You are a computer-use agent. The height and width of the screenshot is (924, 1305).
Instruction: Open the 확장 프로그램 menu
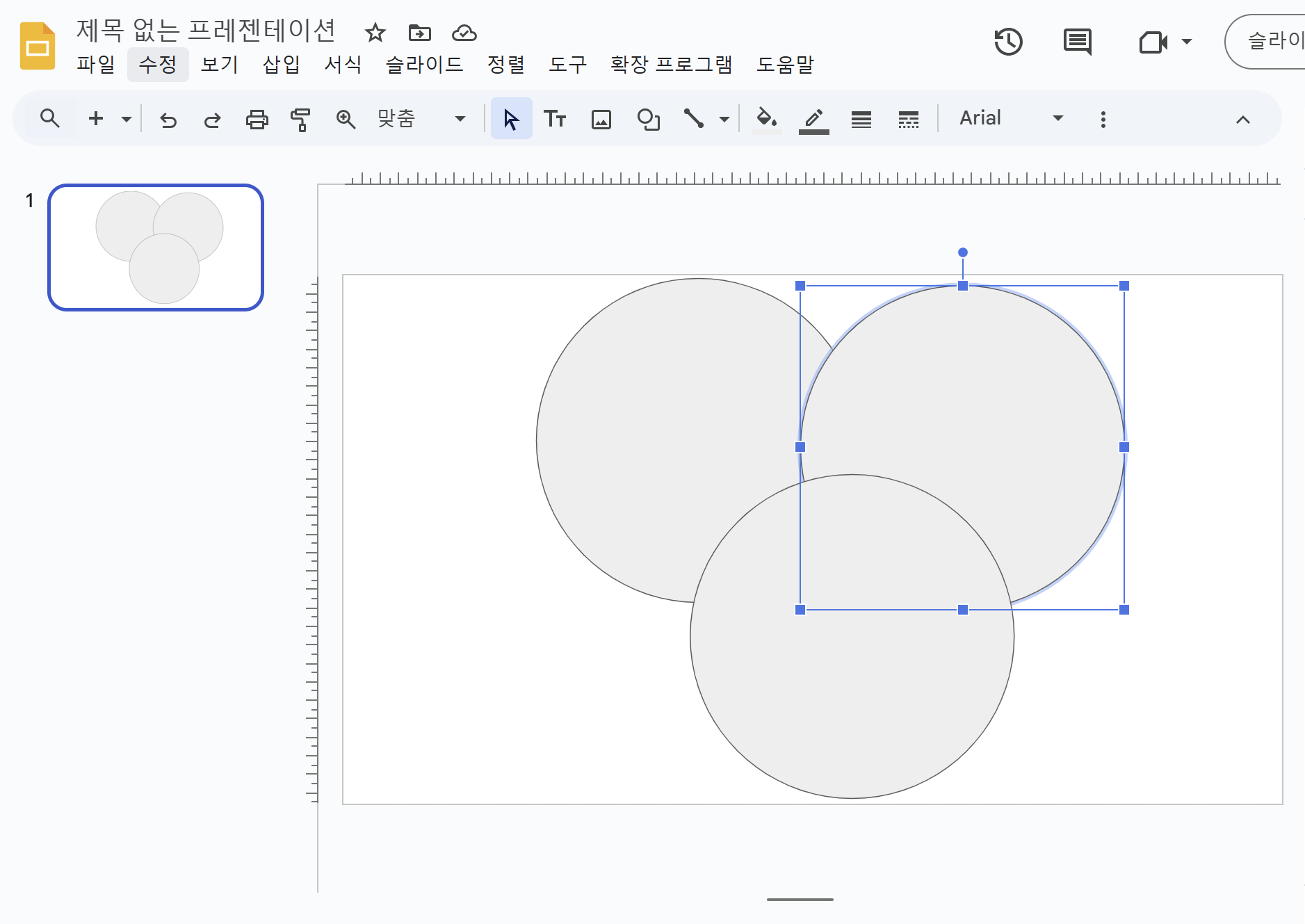coord(672,65)
